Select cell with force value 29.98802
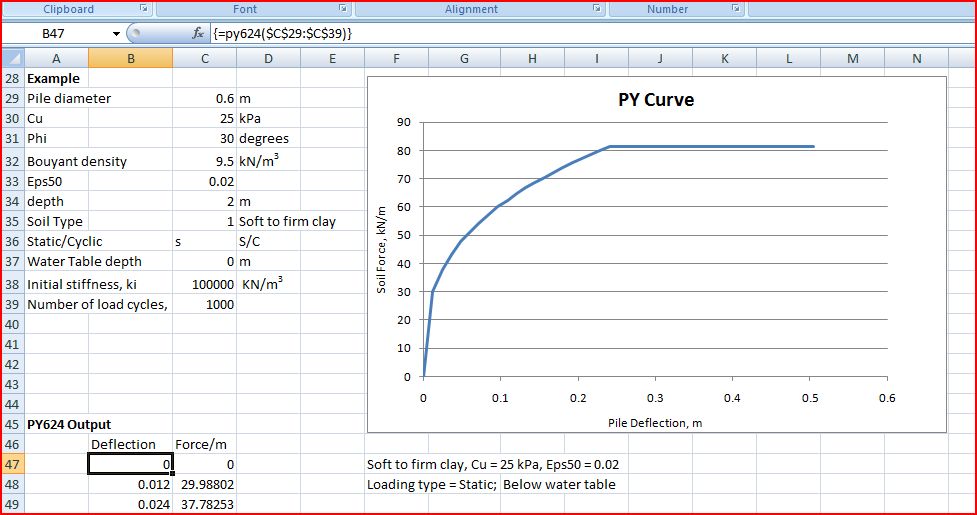977x515 pixels. coord(204,484)
